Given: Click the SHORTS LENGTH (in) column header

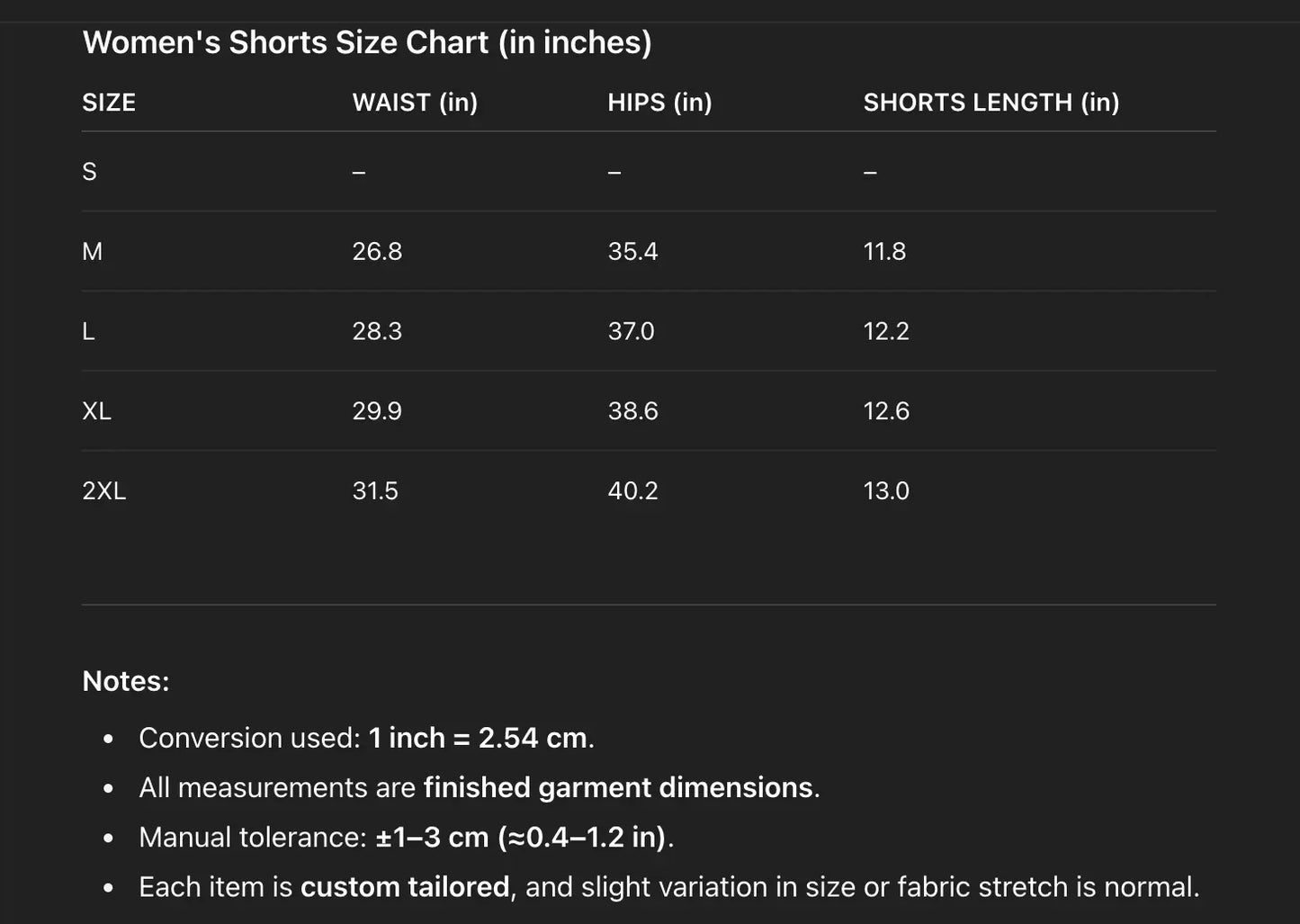Looking at the screenshot, I should click(x=991, y=103).
